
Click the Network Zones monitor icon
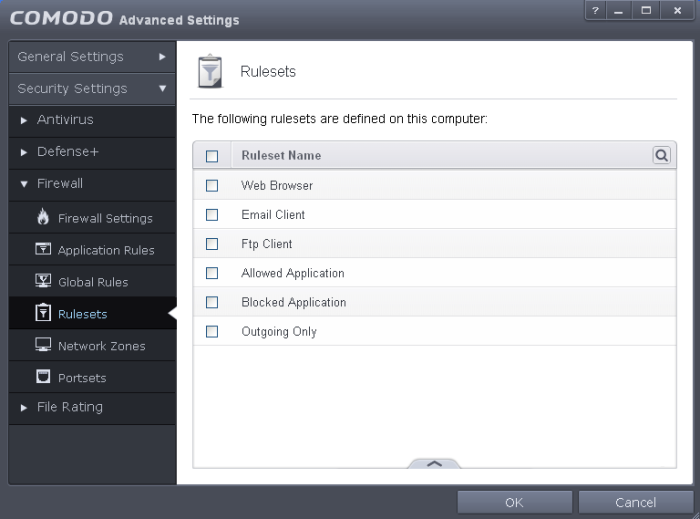[43, 346]
